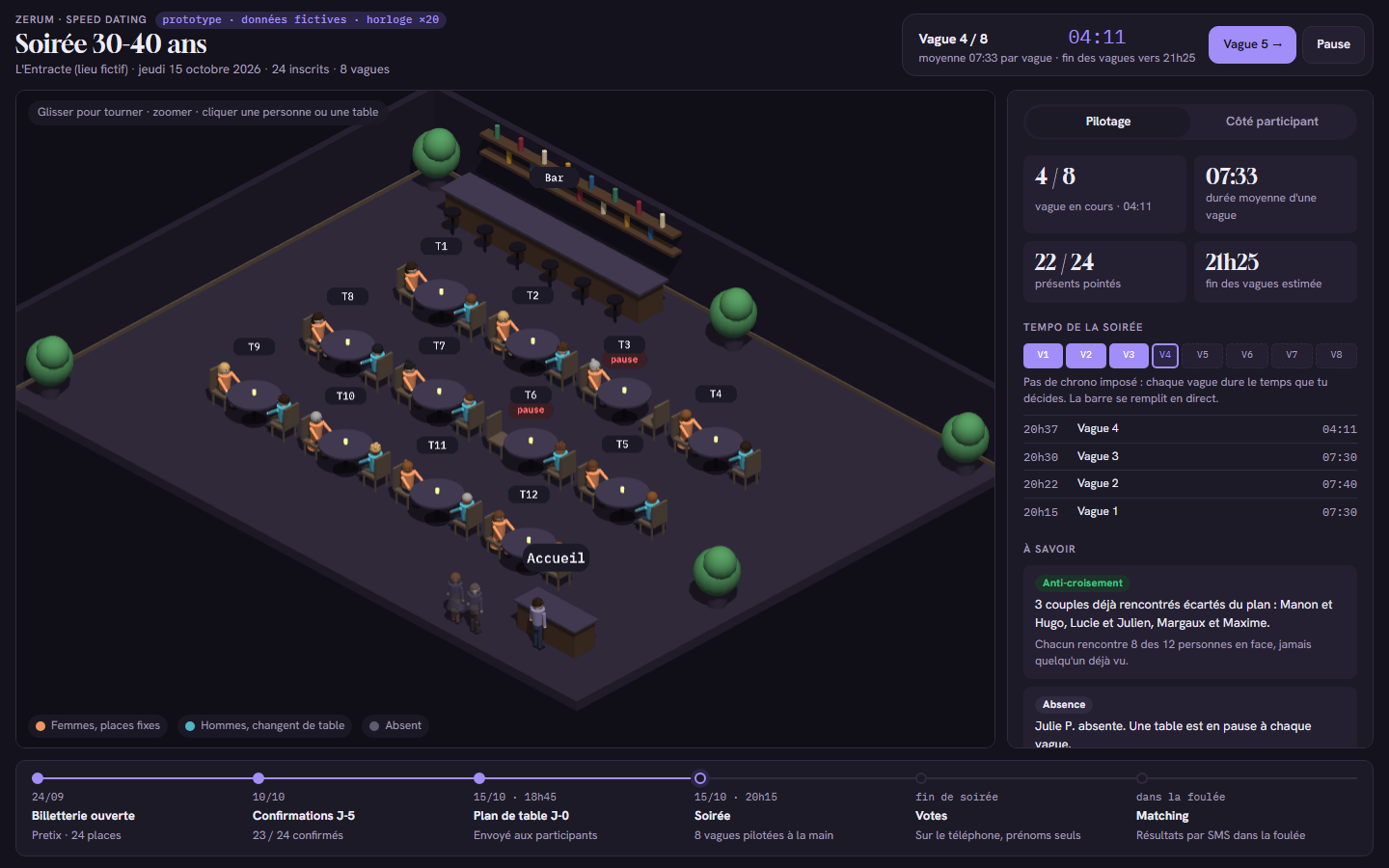Select the V8 tempo segment
1389x868 pixels.
coord(1336,355)
